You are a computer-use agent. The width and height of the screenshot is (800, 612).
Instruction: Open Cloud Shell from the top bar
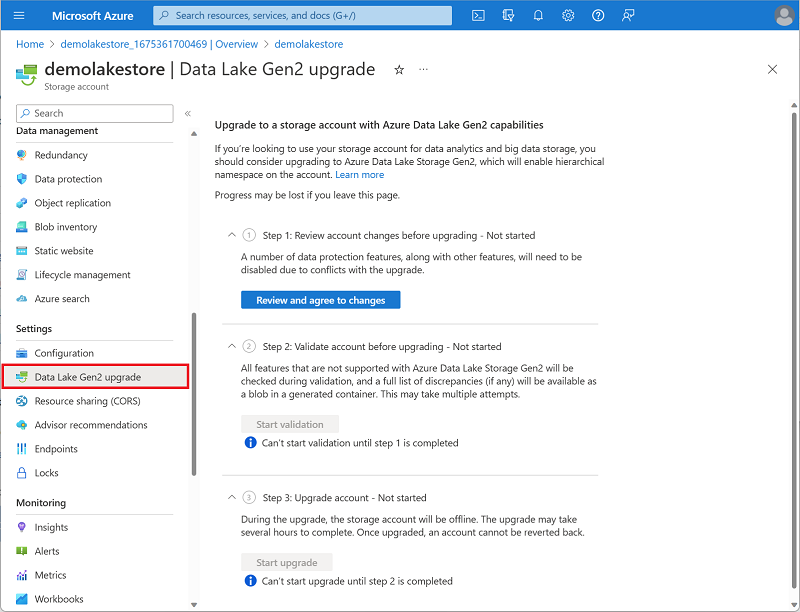click(478, 15)
